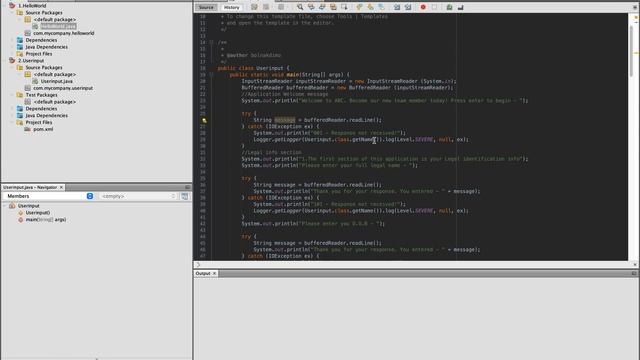Select Source Packages under 1.HelloWorld
Viewport: 640px width, 360px height.
pos(44,13)
